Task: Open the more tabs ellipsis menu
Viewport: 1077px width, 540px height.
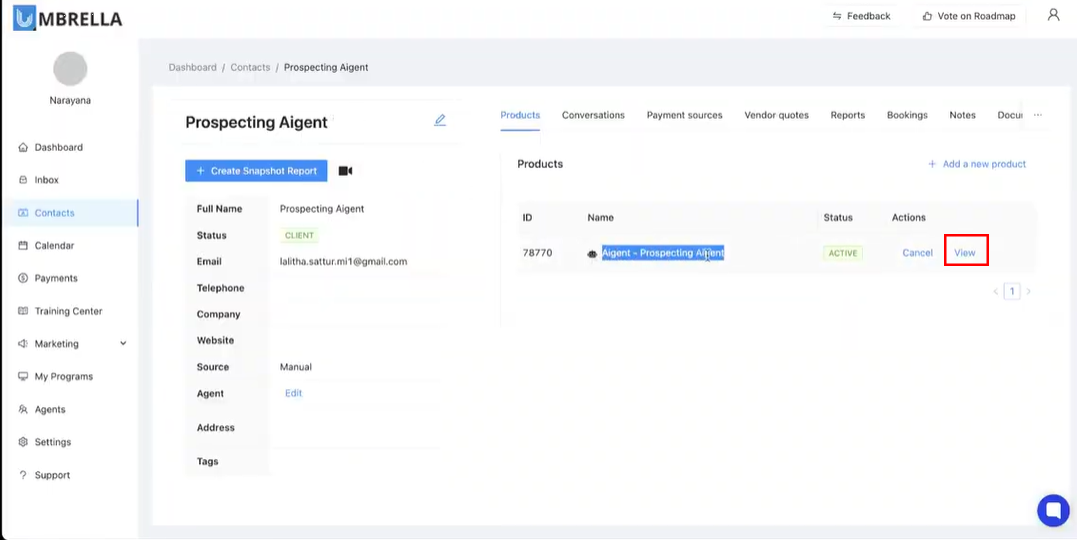Action: point(1037,115)
